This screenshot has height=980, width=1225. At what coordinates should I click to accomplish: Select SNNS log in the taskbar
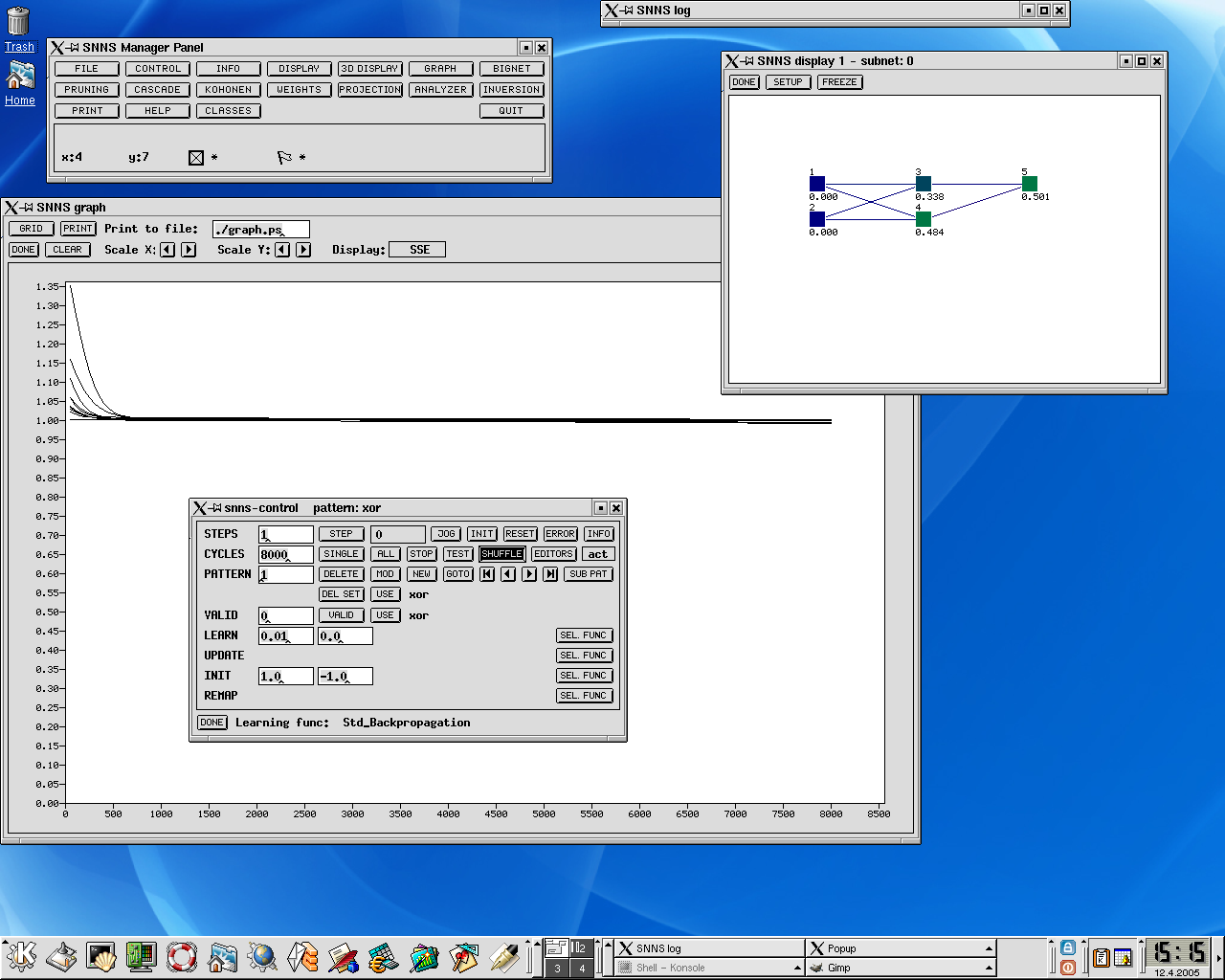tap(709, 948)
